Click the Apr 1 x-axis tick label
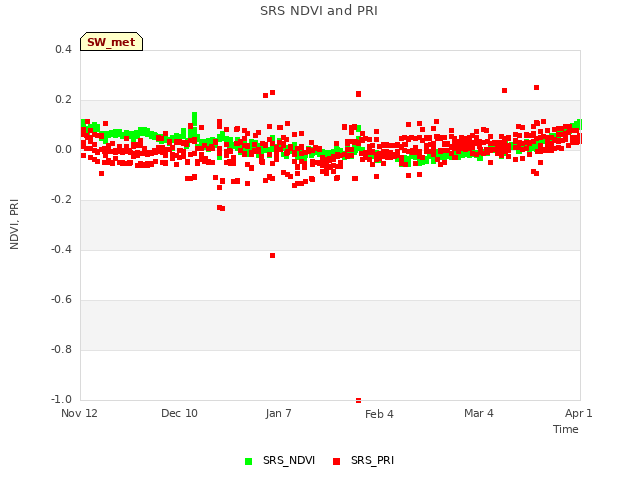The height and width of the screenshot is (480, 640). point(578,413)
